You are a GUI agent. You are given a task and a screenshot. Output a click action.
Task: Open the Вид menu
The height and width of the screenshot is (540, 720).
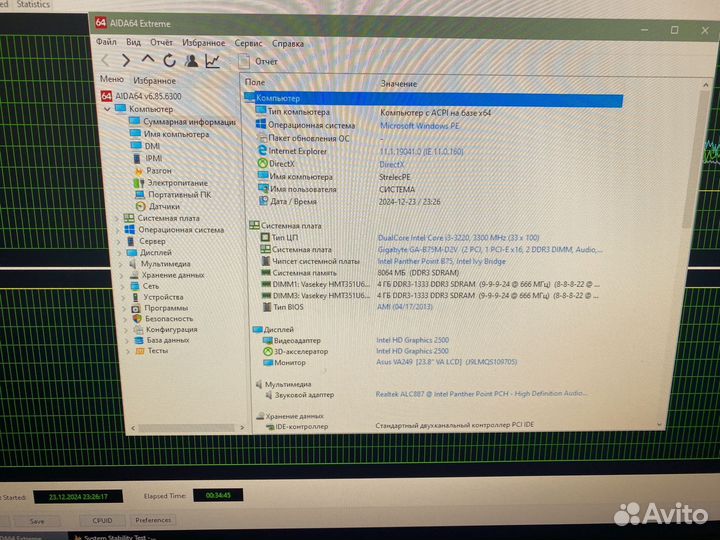point(133,42)
